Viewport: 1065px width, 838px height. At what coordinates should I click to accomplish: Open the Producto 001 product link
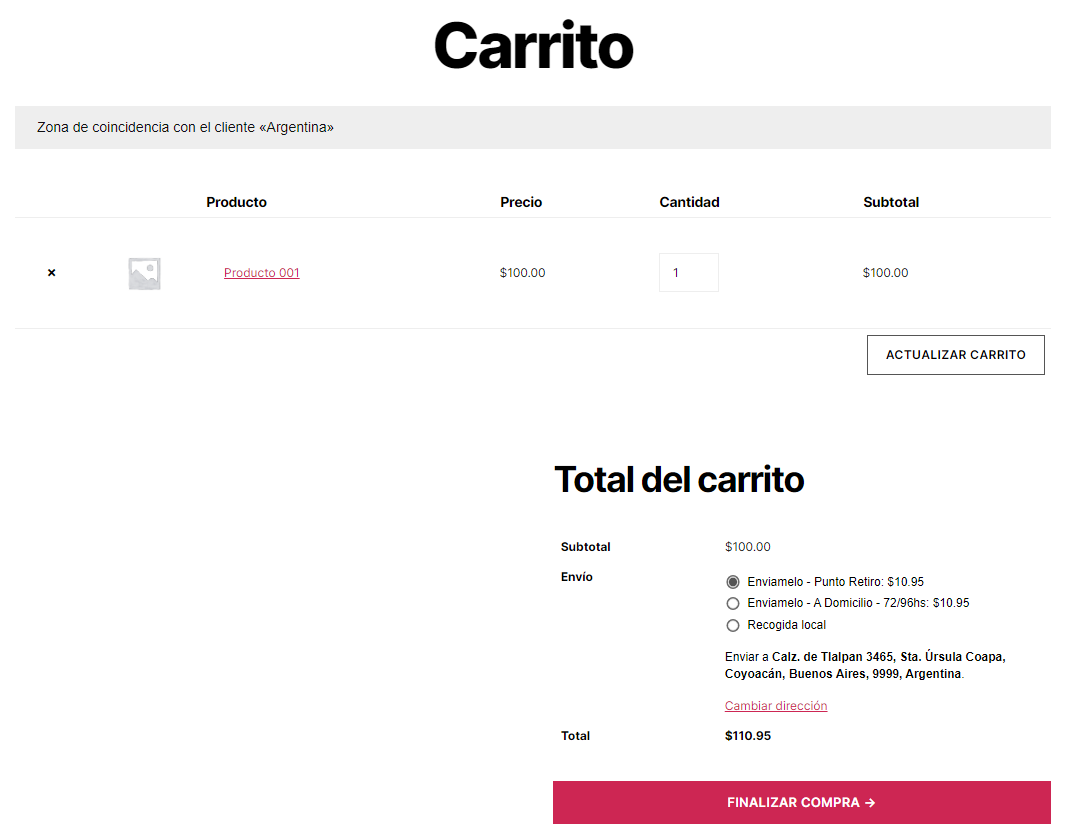pos(261,272)
